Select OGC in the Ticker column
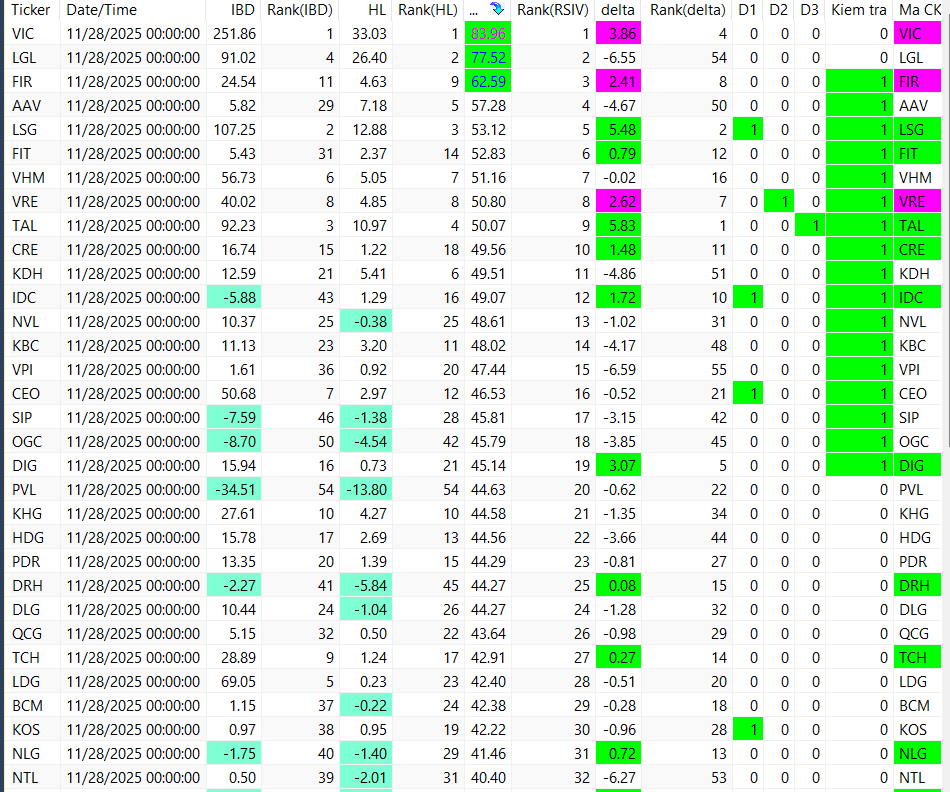950x792 pixels. (27, 442)
